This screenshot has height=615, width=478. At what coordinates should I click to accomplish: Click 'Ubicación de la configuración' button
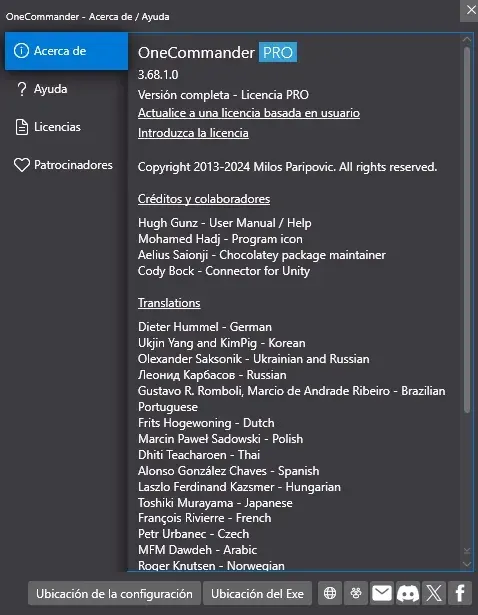(114, 593)
